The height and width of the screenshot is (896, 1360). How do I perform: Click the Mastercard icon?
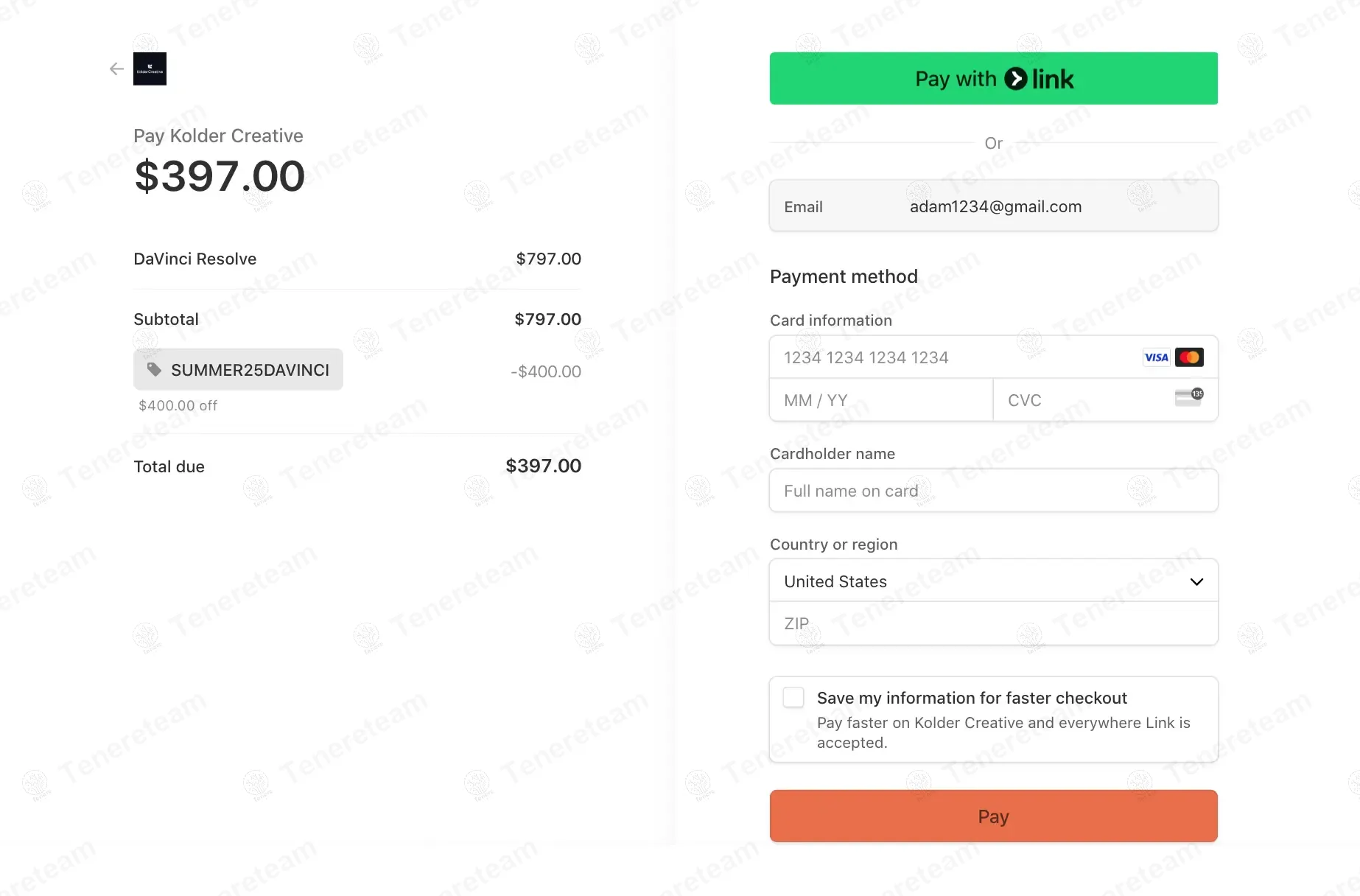pyautogui.click(x=1189, y=357)
